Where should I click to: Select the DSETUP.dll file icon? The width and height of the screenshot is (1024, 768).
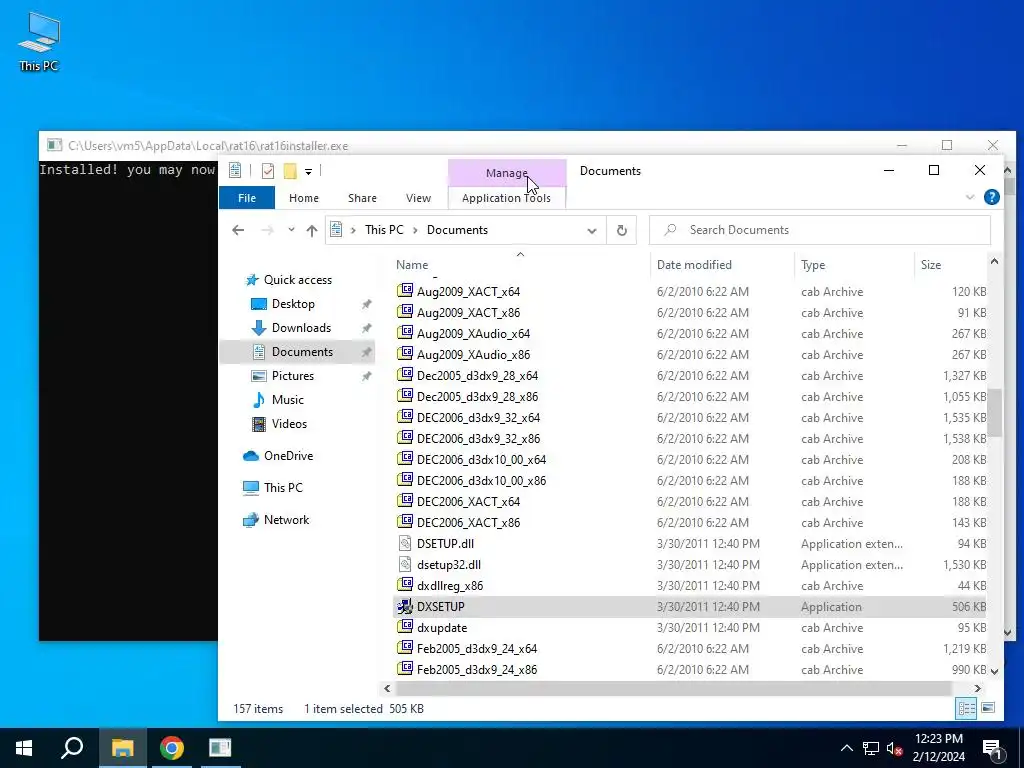[405, 543]
